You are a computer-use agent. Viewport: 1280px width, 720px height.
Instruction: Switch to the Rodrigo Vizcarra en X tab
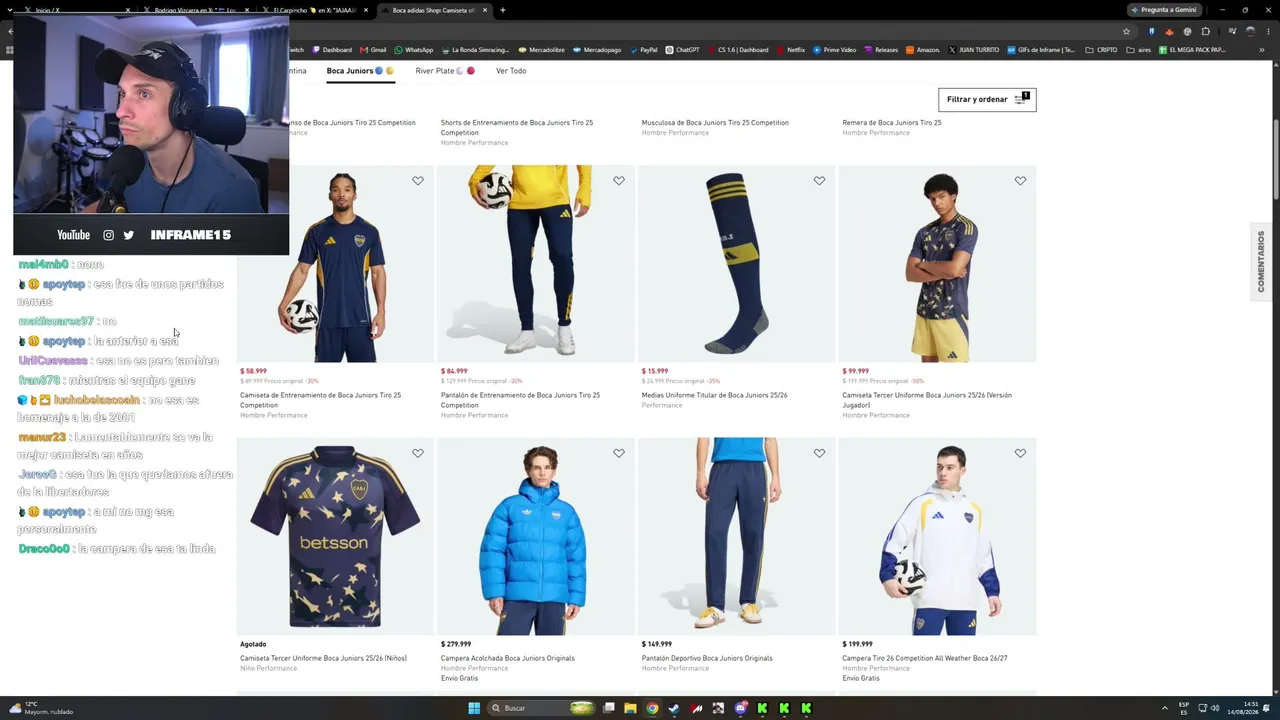tap(195, 10)
